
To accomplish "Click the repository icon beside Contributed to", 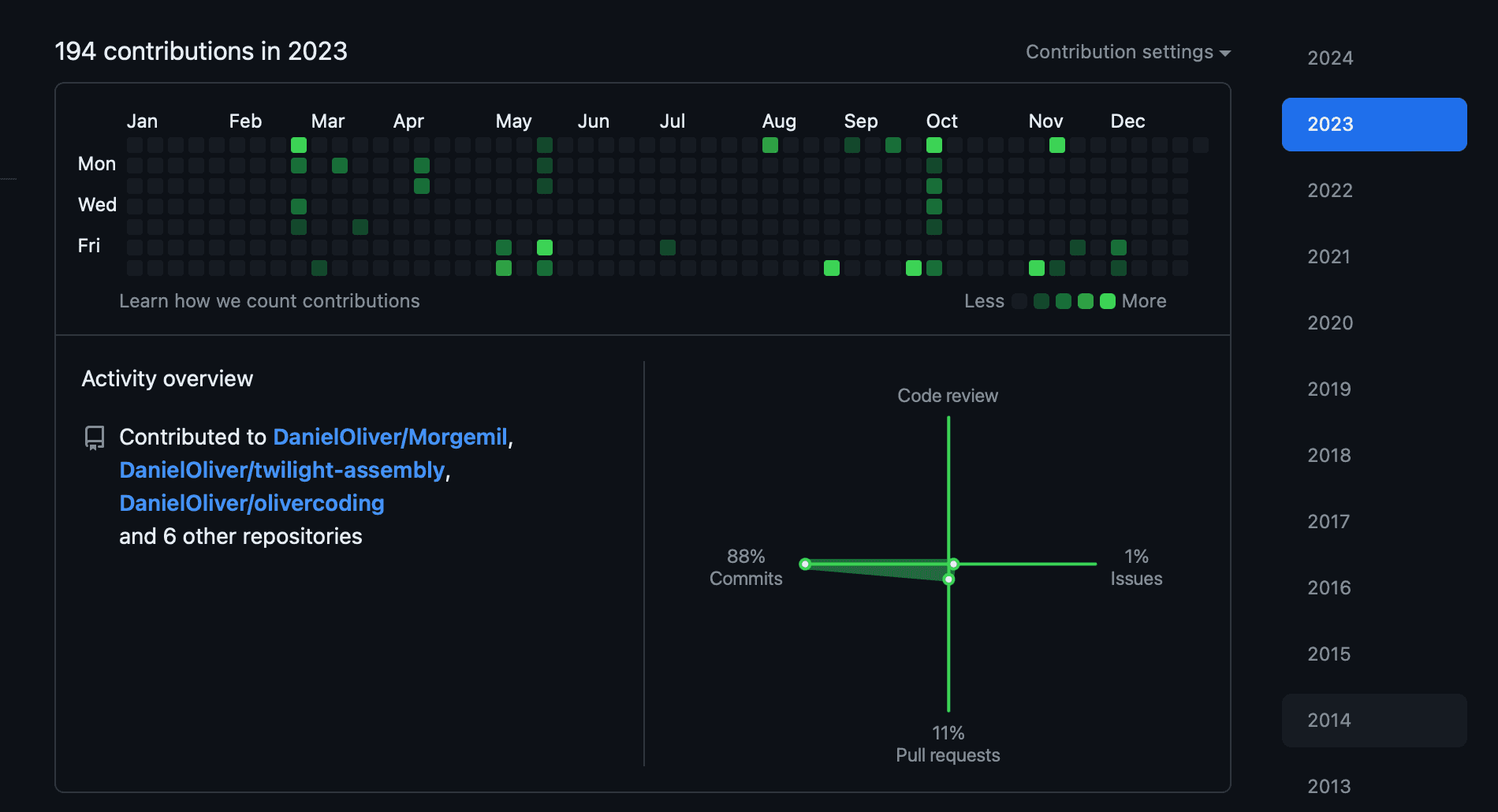I will [x=95, y=438].
